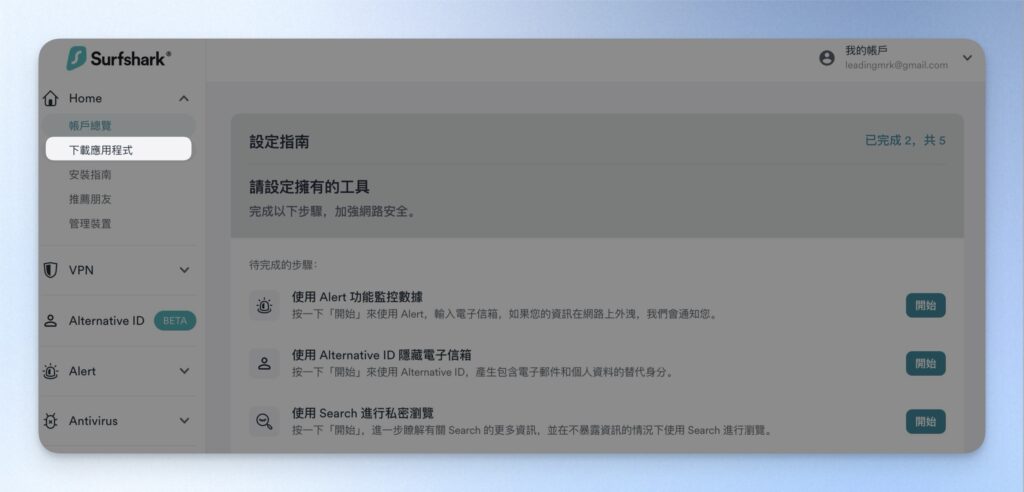Expand the Alert section chevron

click(x=184, y=371)
